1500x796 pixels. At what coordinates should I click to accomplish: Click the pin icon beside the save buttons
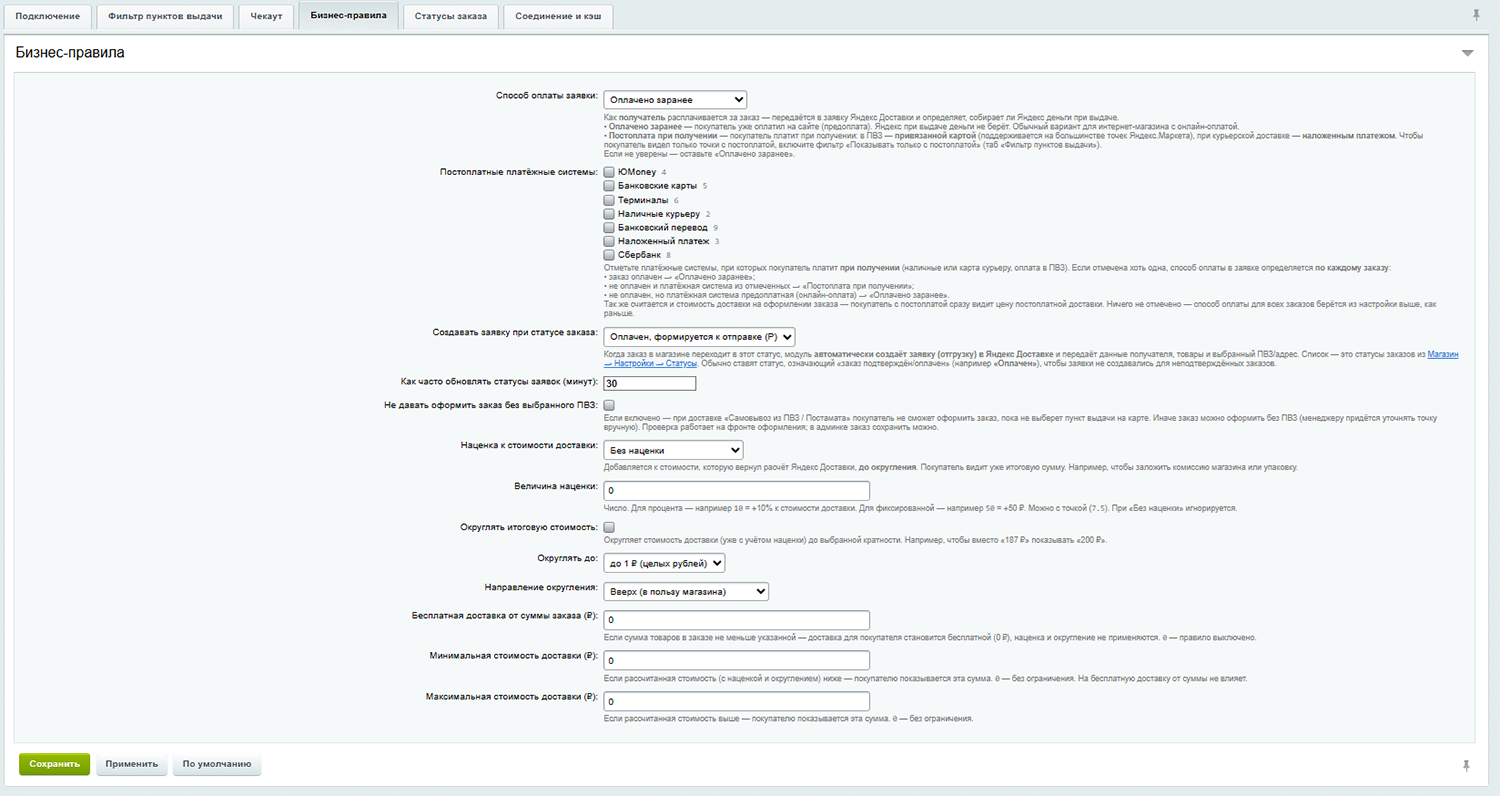[1467, 765]
